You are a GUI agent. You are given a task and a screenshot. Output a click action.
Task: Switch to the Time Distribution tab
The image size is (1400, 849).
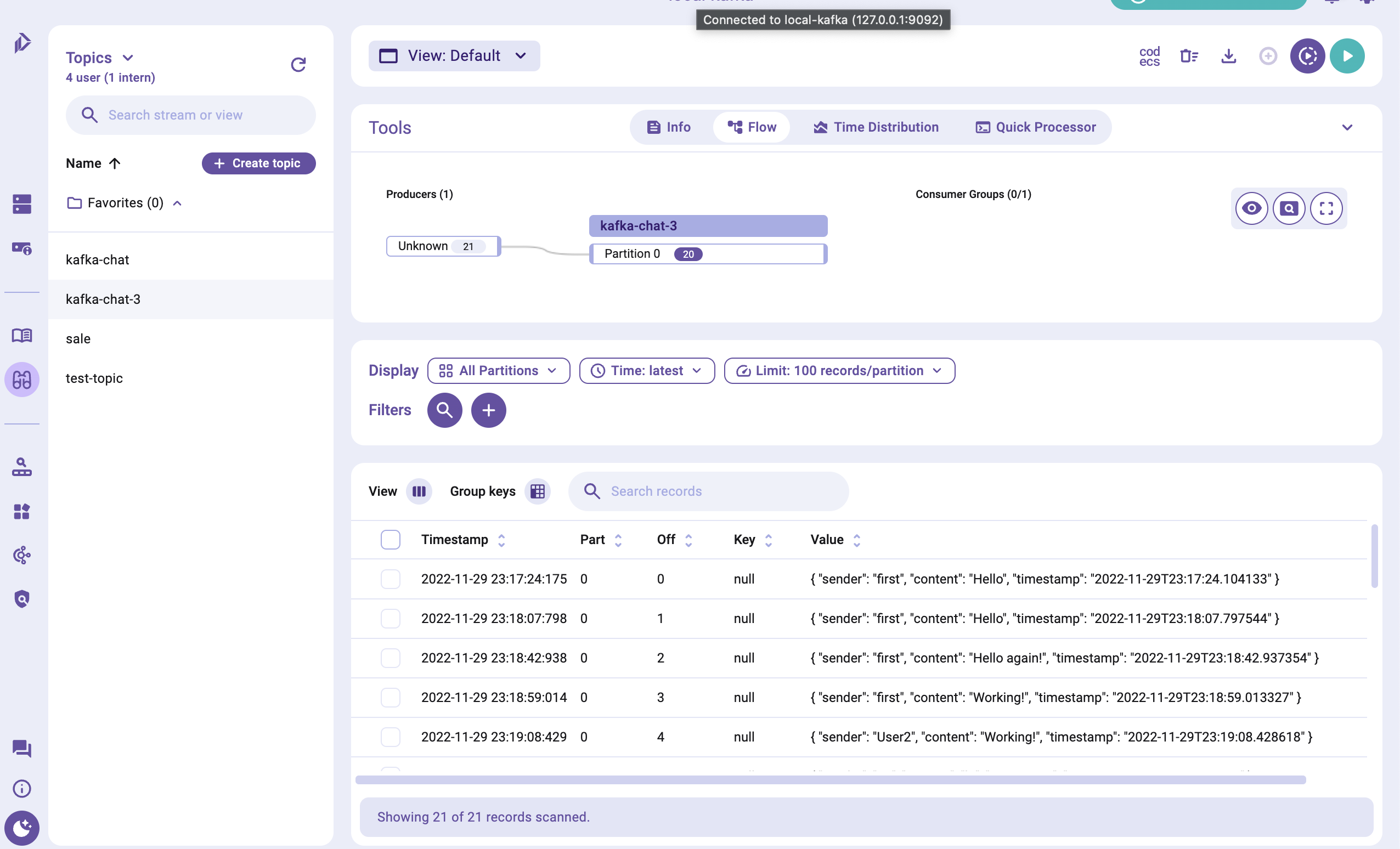[x=876, y=127]
